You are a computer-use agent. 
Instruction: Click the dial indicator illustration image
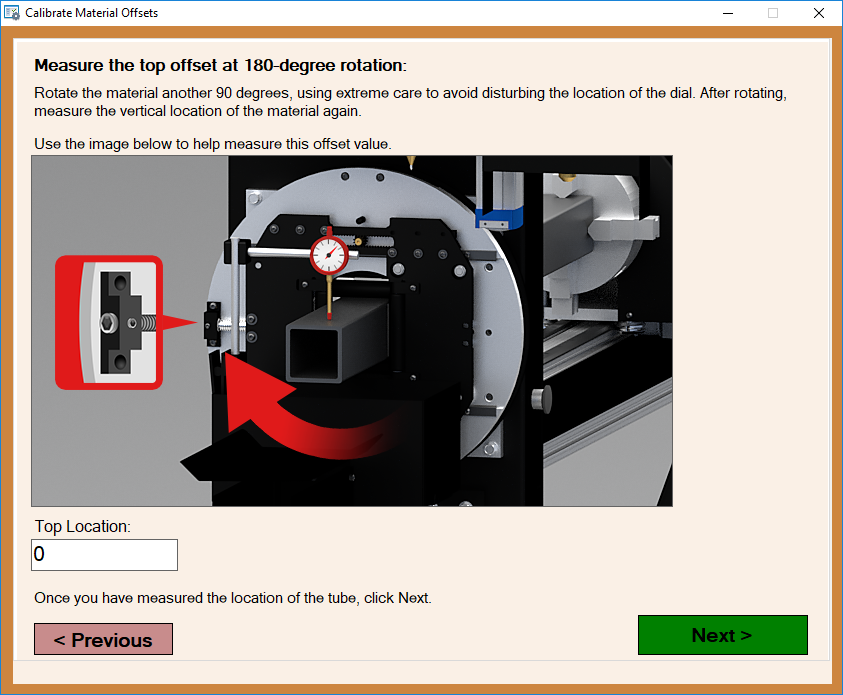(x=352, y=331)
